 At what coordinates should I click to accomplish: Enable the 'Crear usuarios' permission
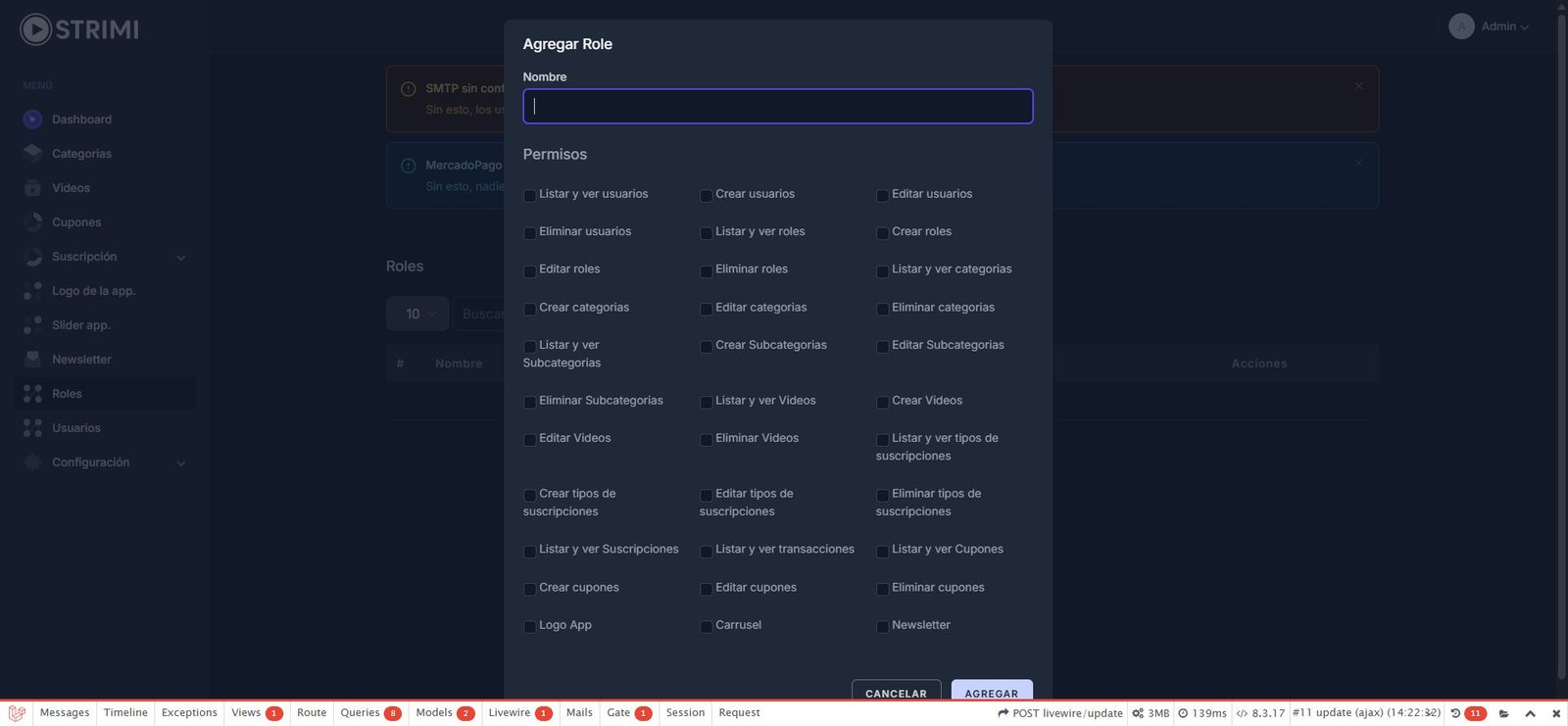pyautogui.click(x=706, y=195)
